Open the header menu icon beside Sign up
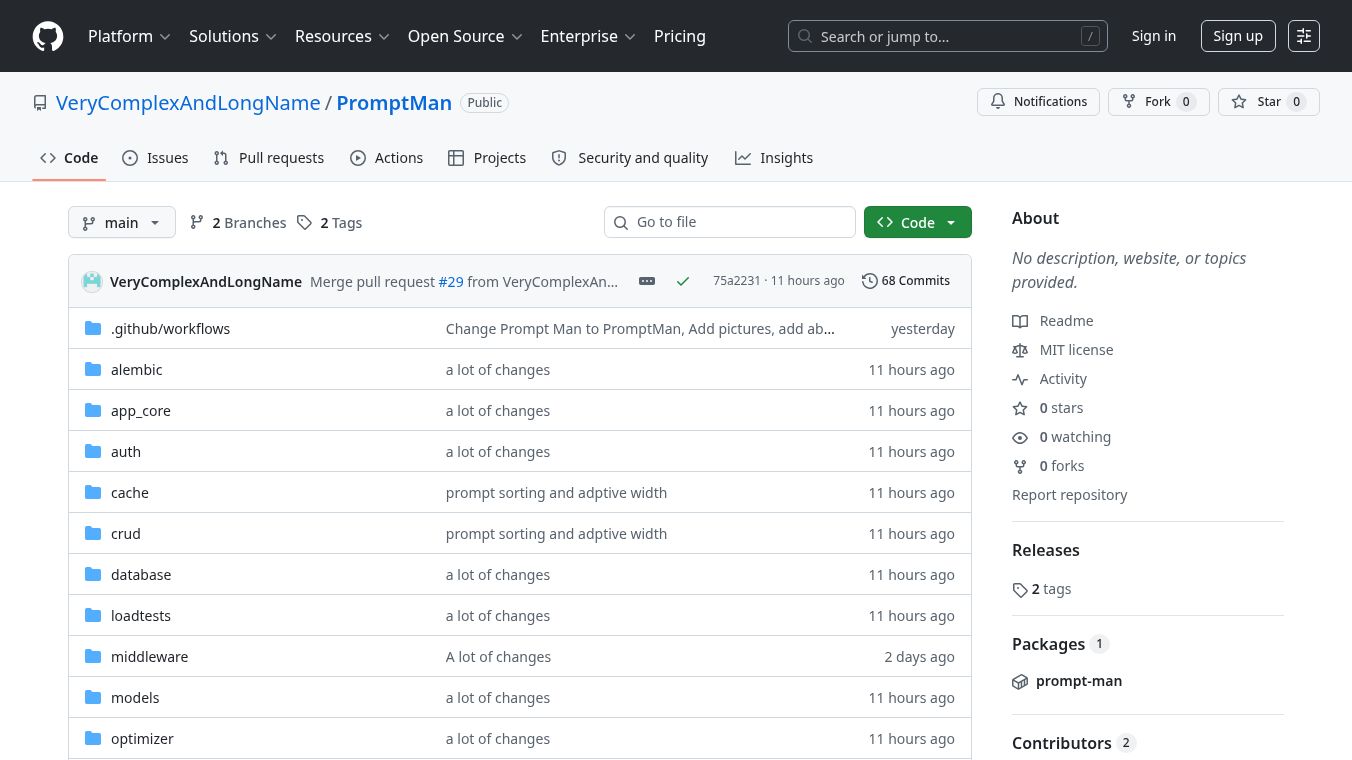 pos(1304,36)
